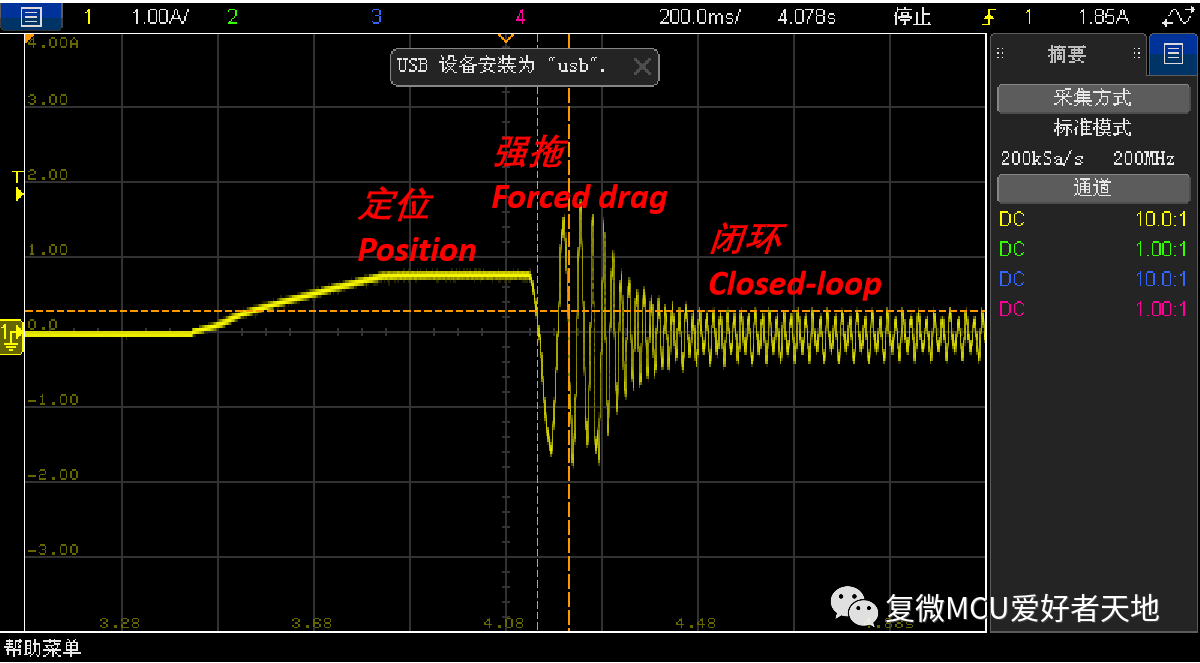Screen dimensions: 1200x663
Task: Enable channel 3 in the top bar
Action: 376,17
